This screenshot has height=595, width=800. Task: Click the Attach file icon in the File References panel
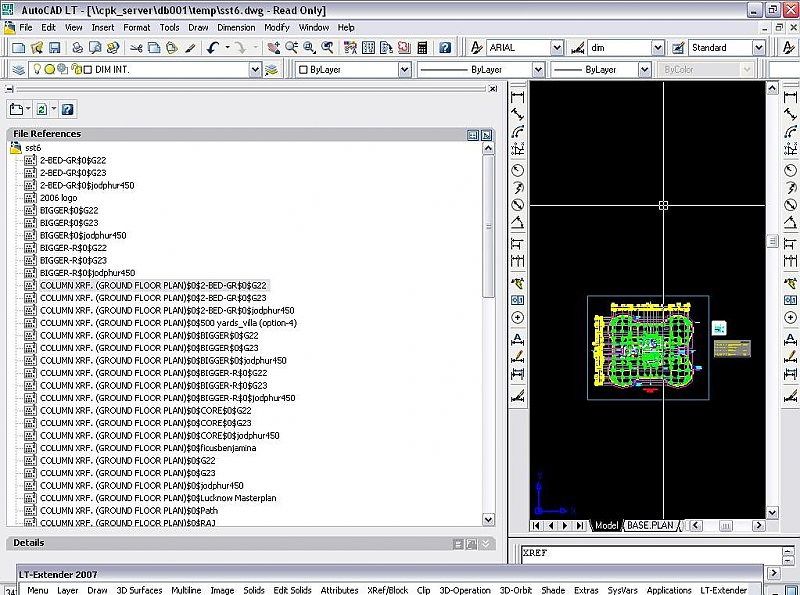(17, 110)
